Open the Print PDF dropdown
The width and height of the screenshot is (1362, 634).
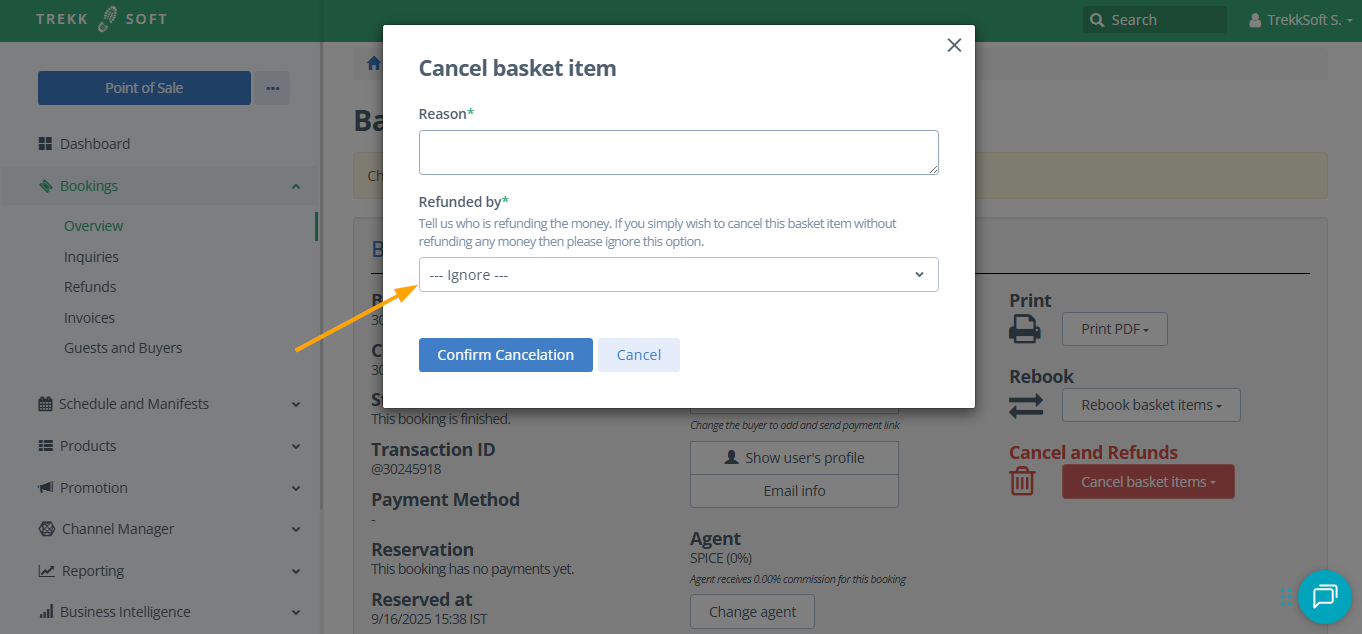[1115, 329]
